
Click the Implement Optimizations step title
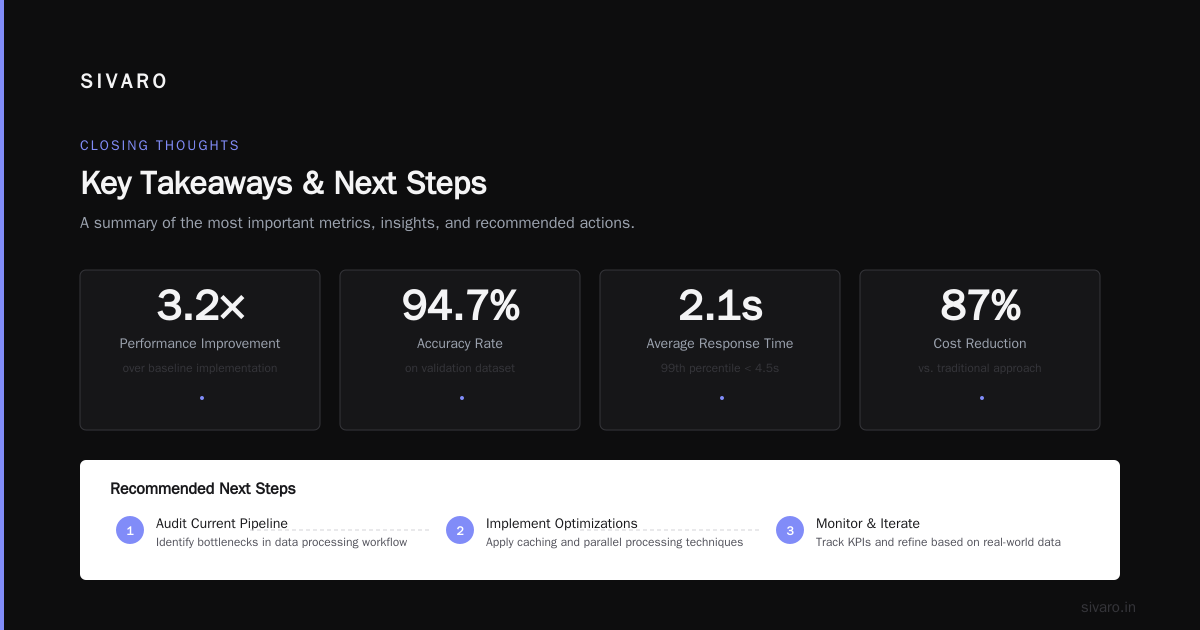(562, 523)
